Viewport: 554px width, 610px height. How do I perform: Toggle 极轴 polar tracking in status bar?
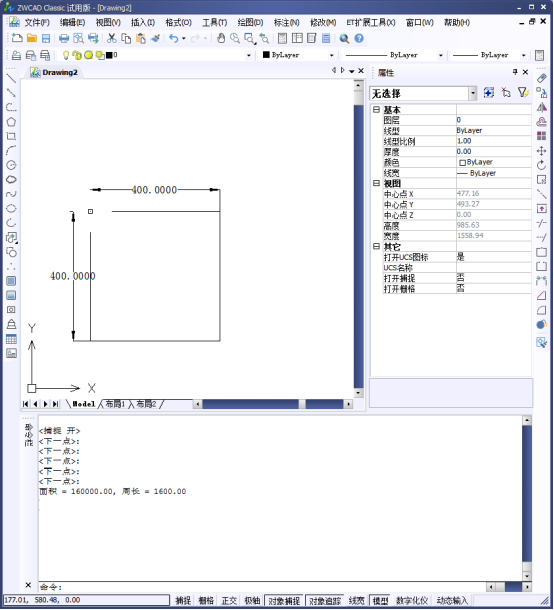252,600
